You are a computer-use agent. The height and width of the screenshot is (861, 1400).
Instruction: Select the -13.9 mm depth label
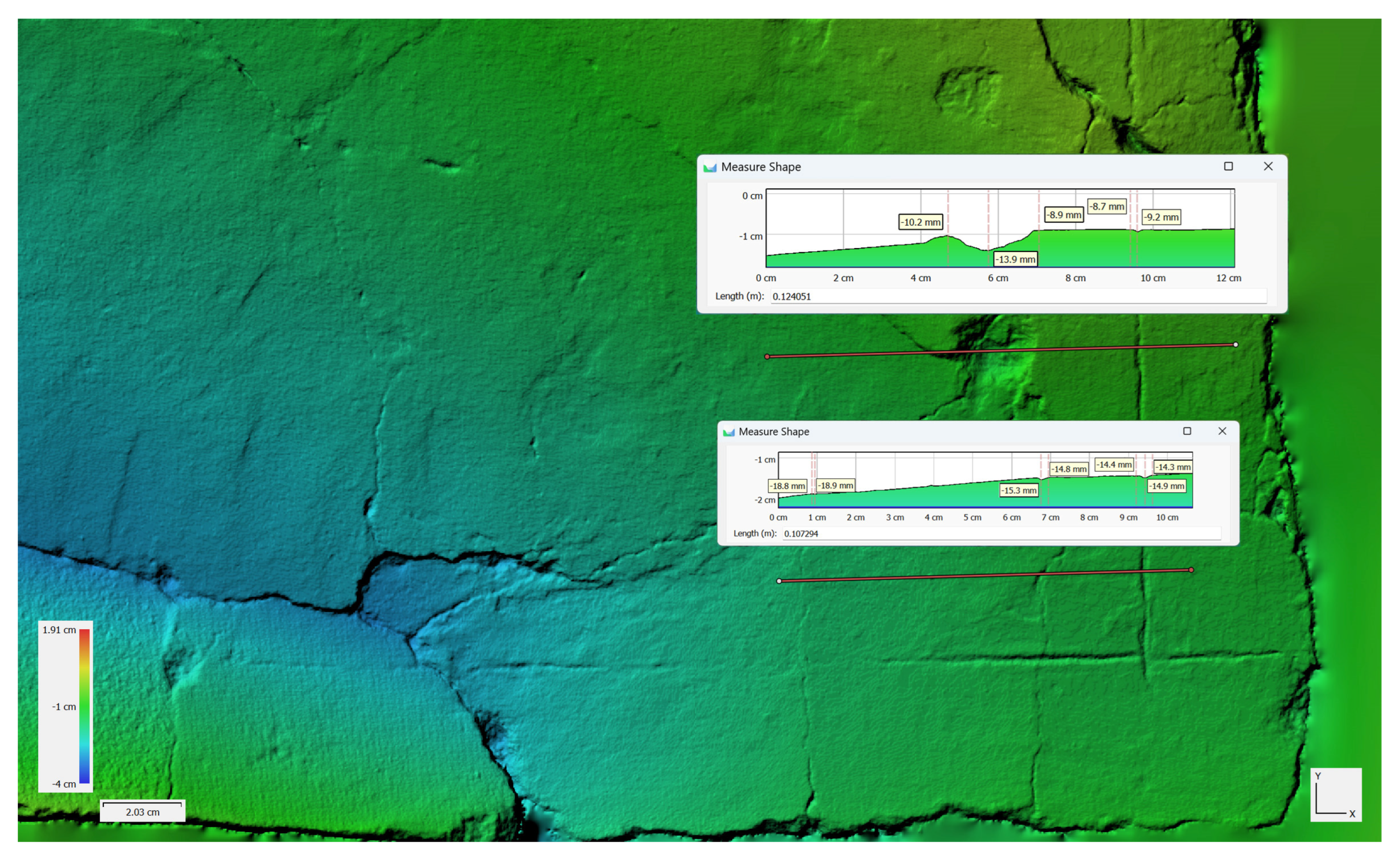click(1016, 259)
